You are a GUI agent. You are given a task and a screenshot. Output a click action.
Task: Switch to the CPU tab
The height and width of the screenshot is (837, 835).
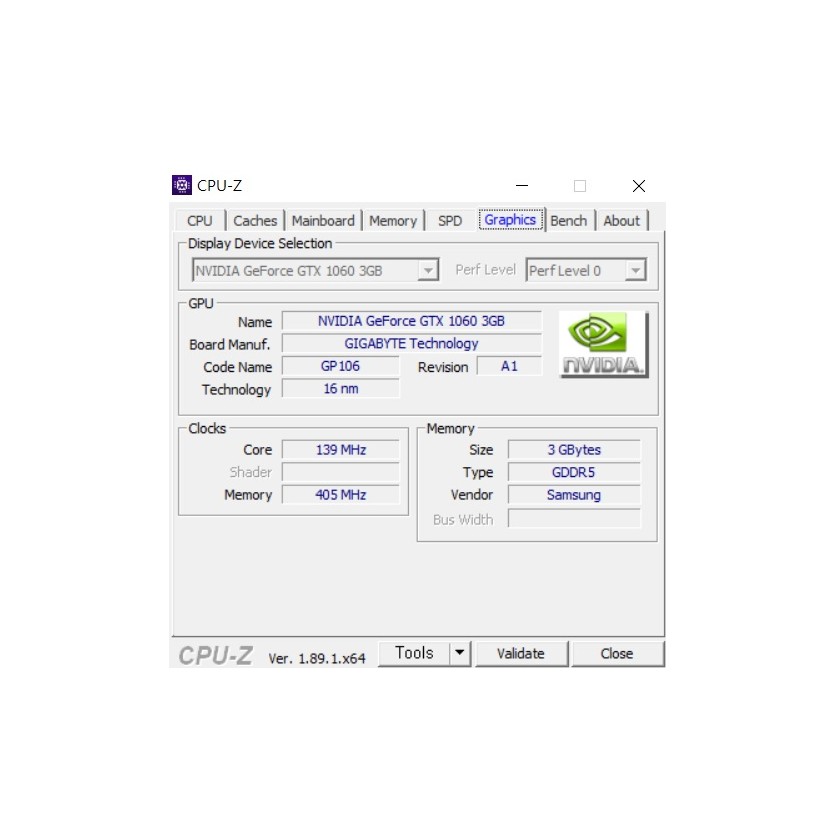click(200, 220)
